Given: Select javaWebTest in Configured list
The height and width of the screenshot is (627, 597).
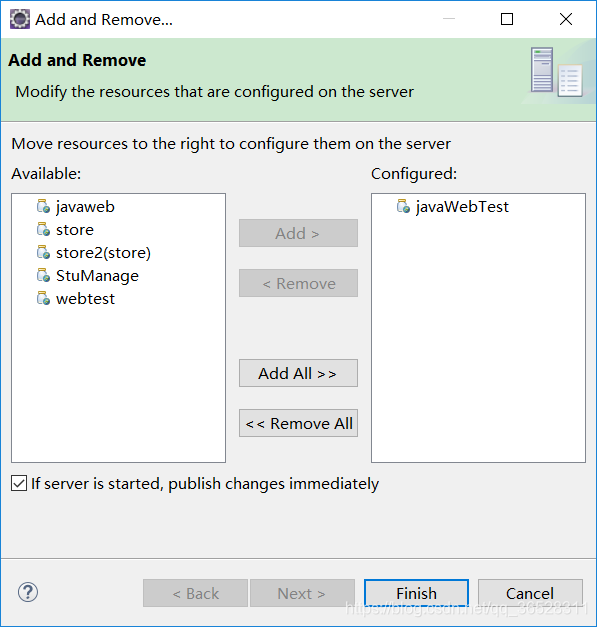Looking at the screenshot, I should (462, 207).
